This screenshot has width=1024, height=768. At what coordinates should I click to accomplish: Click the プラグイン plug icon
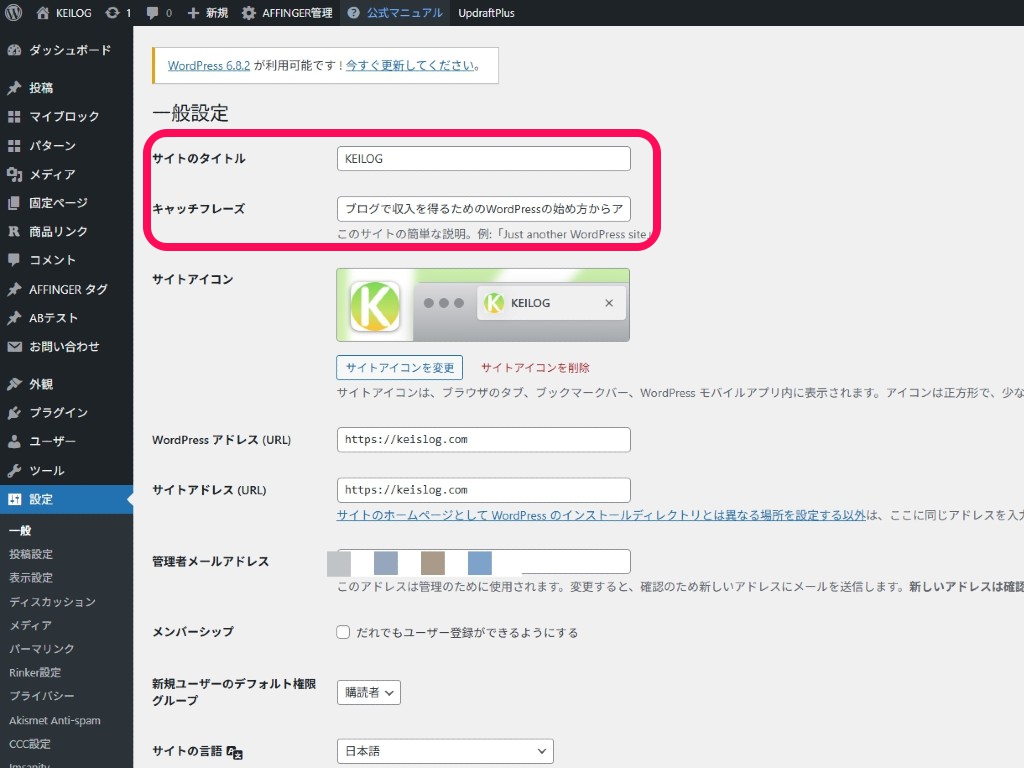point(14,413)
